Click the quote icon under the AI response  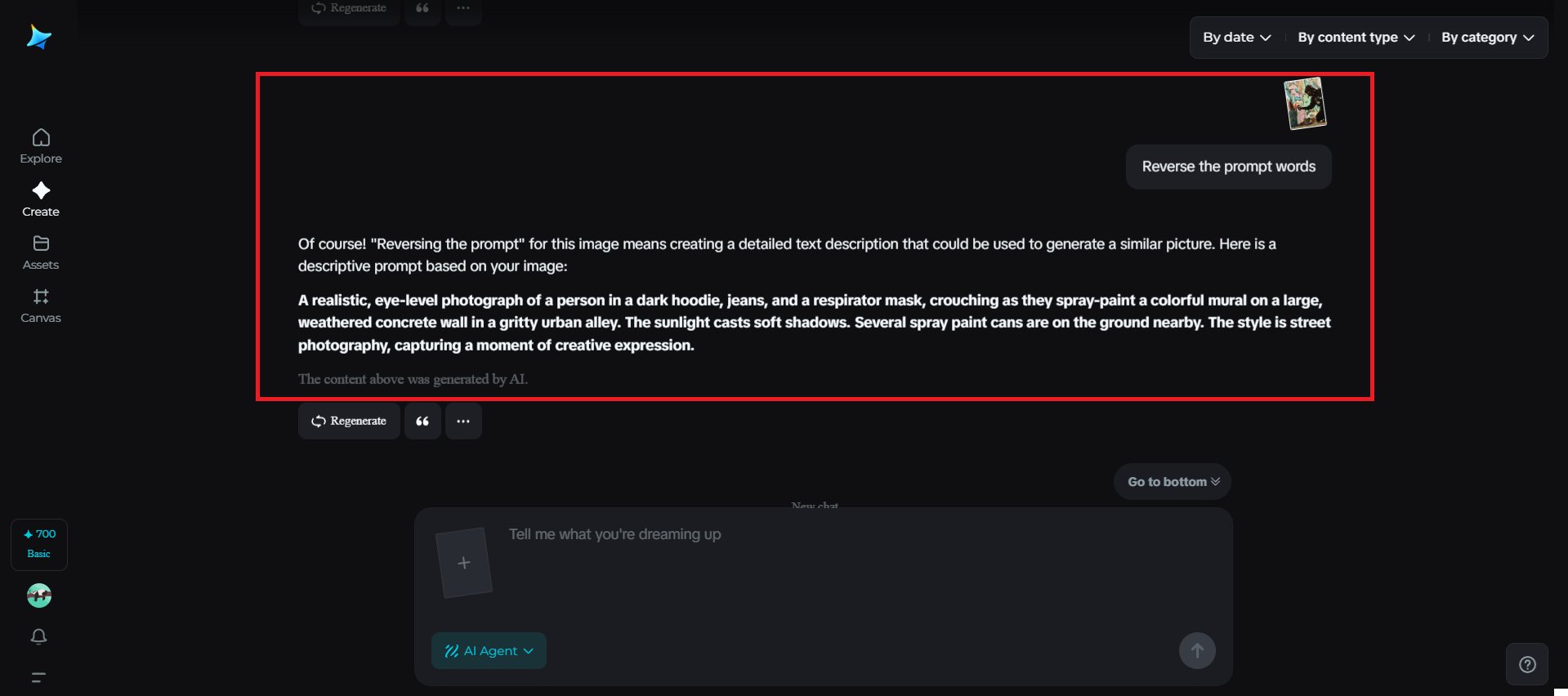(x=422, y=421)
